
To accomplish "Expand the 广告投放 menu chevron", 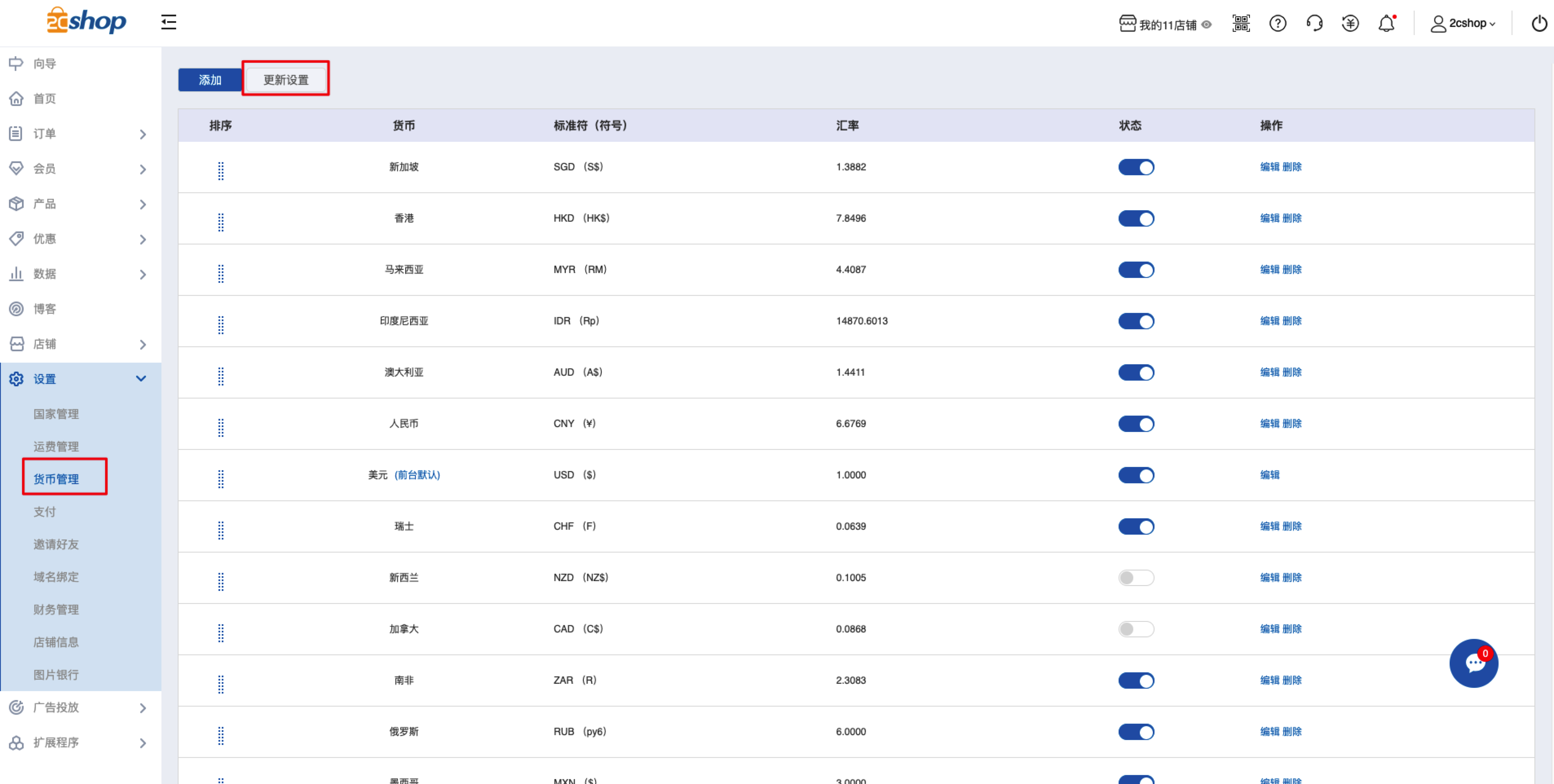I will (143, 707).
